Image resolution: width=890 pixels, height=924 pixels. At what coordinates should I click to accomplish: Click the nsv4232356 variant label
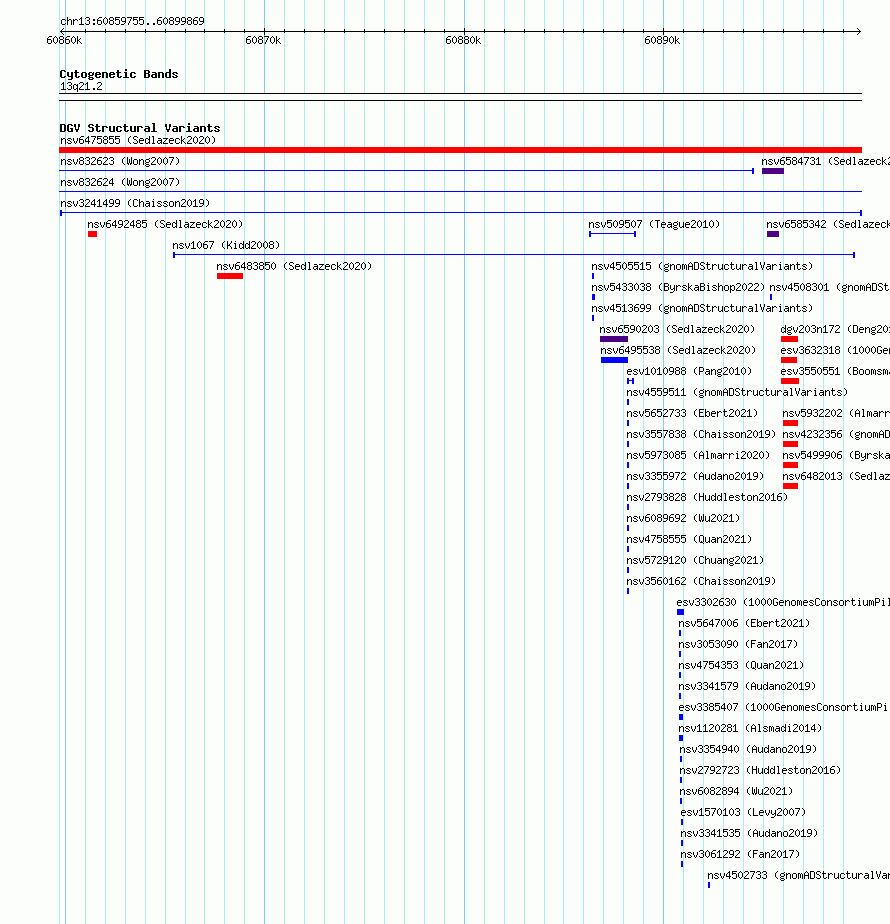pyautogui.click(x=836, y=435)
